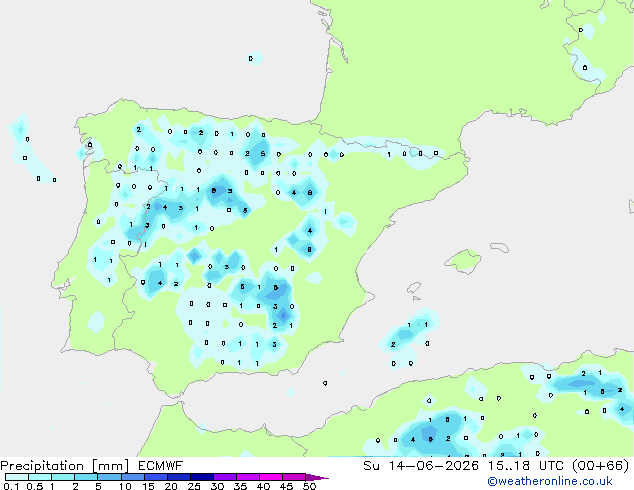Click the "0.5" legend scale label
The image size is (634, 490).
pos(34,486)
